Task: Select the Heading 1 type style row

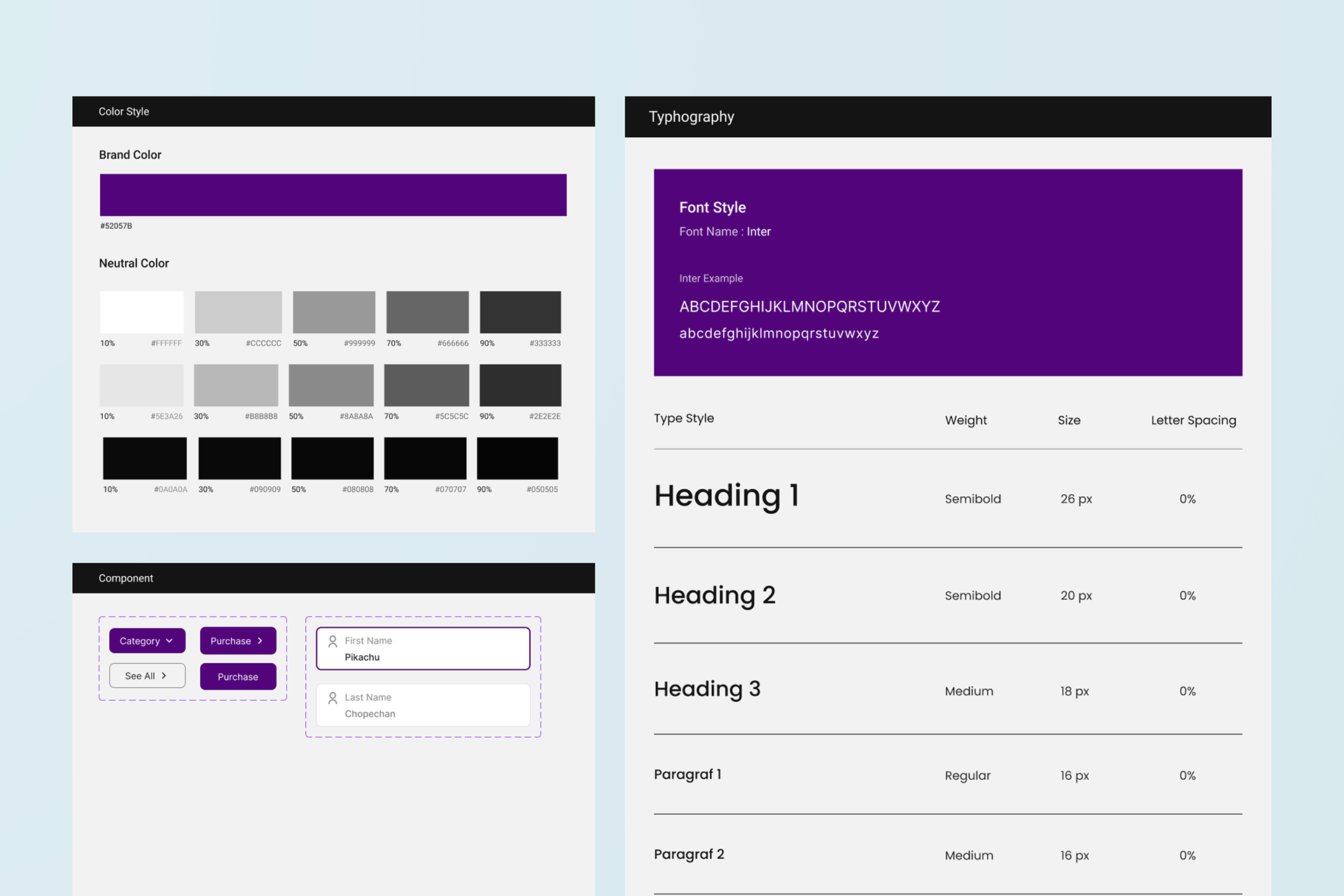Action: coord(726,496)
